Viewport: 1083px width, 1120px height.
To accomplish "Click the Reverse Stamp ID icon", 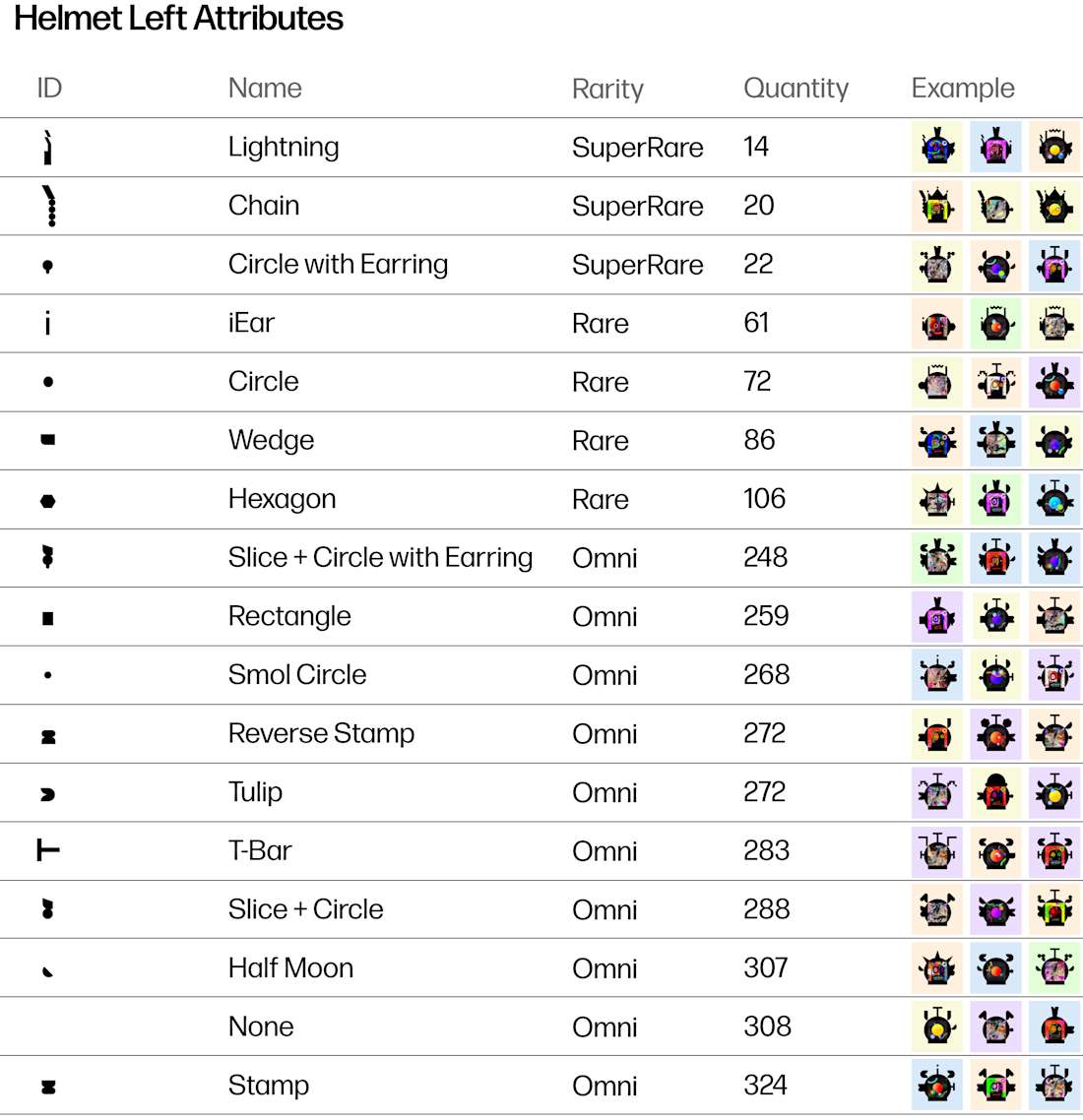I will pos(48,736).
